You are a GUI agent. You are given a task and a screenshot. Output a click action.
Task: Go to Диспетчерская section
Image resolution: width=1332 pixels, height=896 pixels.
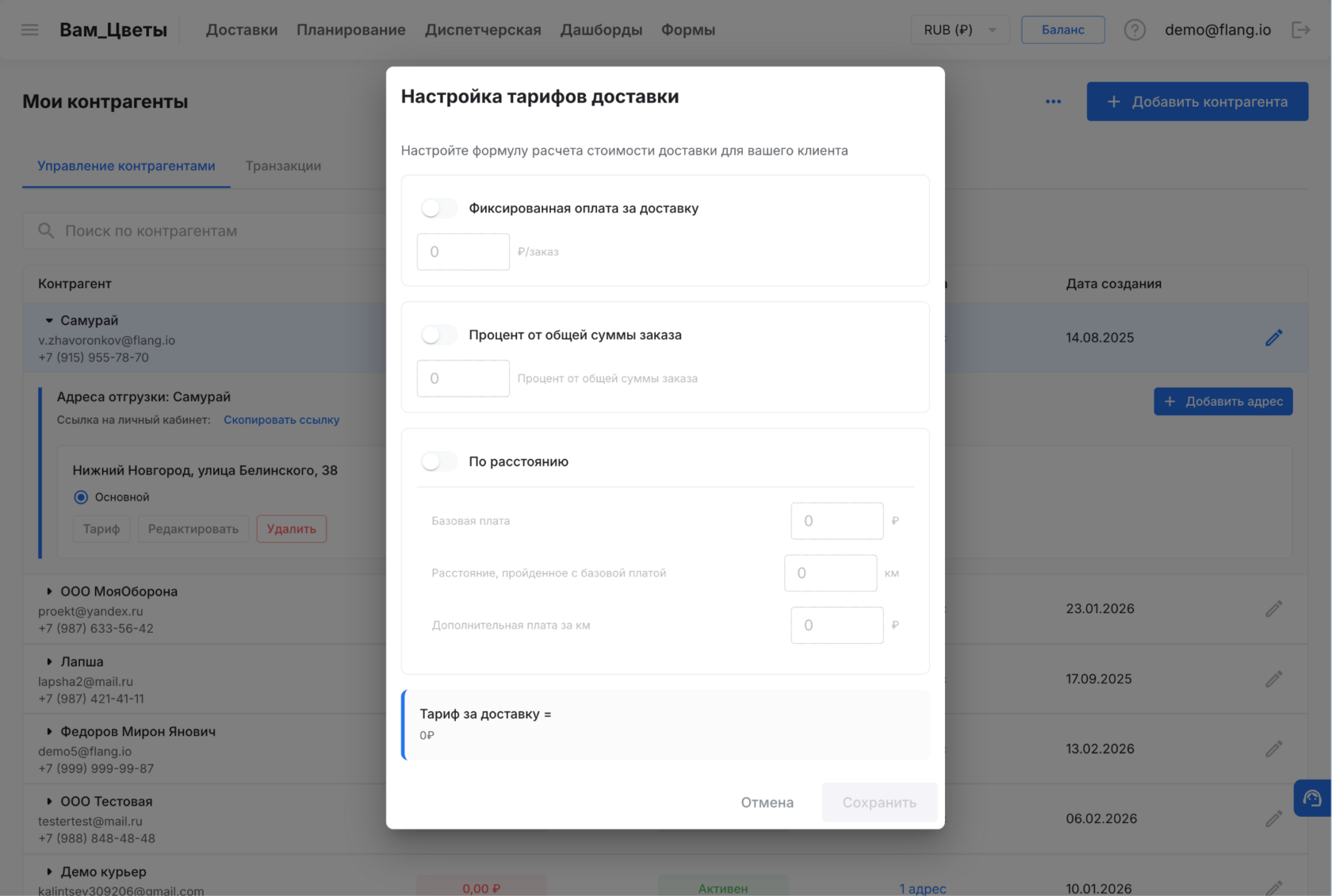coord(483,29)
